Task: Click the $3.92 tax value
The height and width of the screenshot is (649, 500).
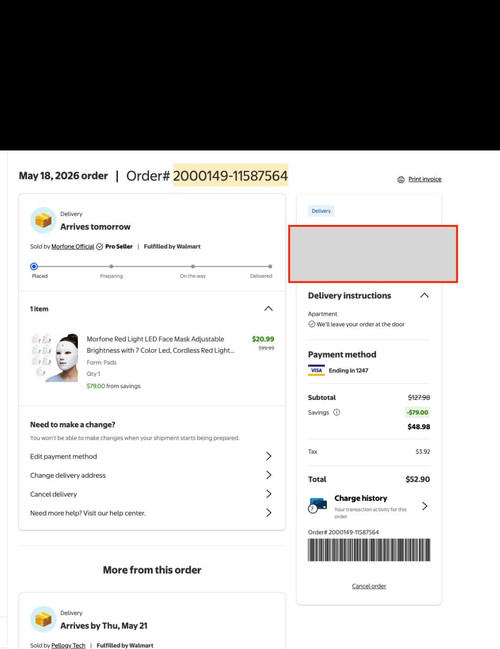Action: click(x=423, y=452)
